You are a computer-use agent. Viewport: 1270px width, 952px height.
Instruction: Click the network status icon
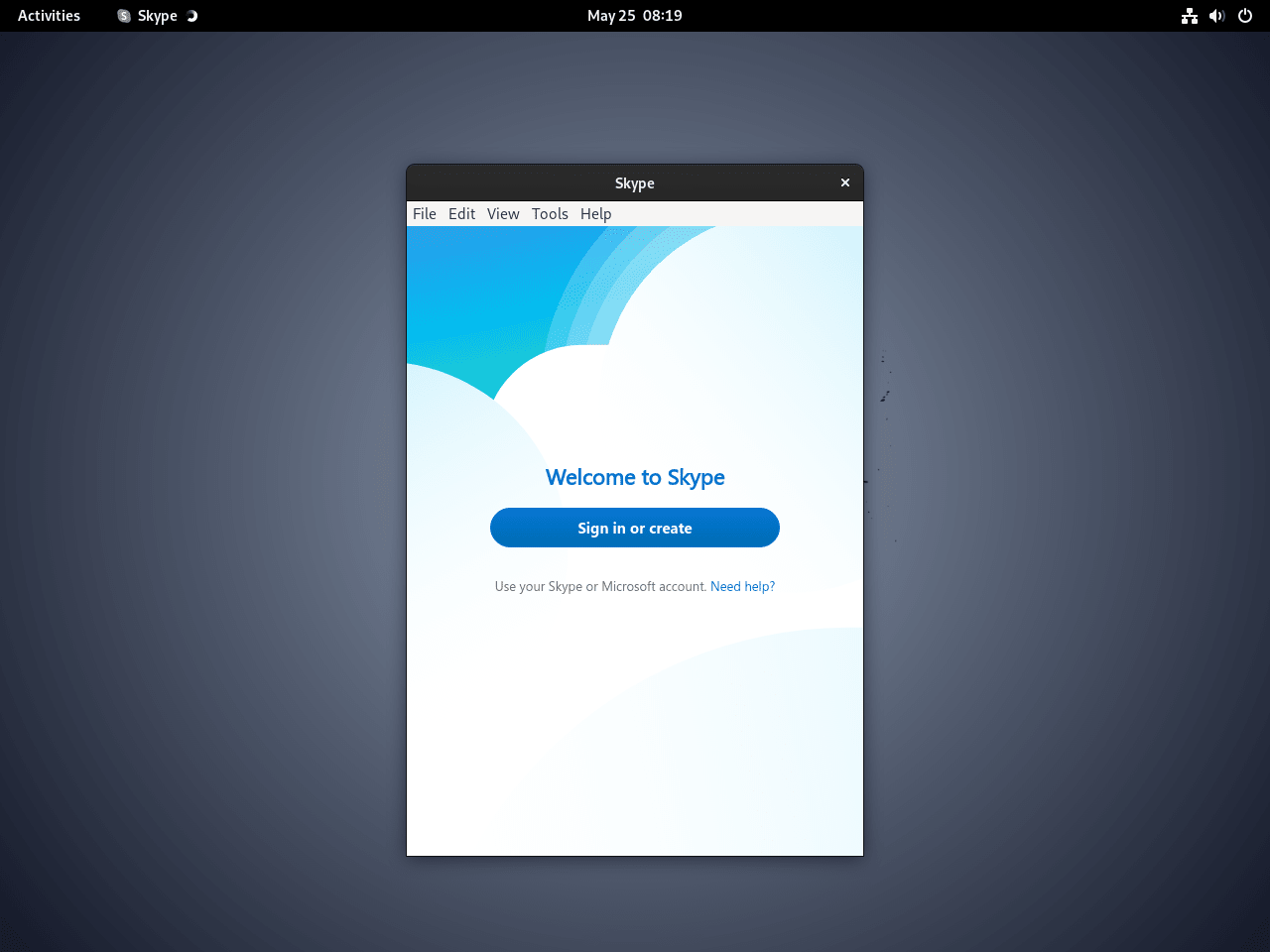(1190, 16)
